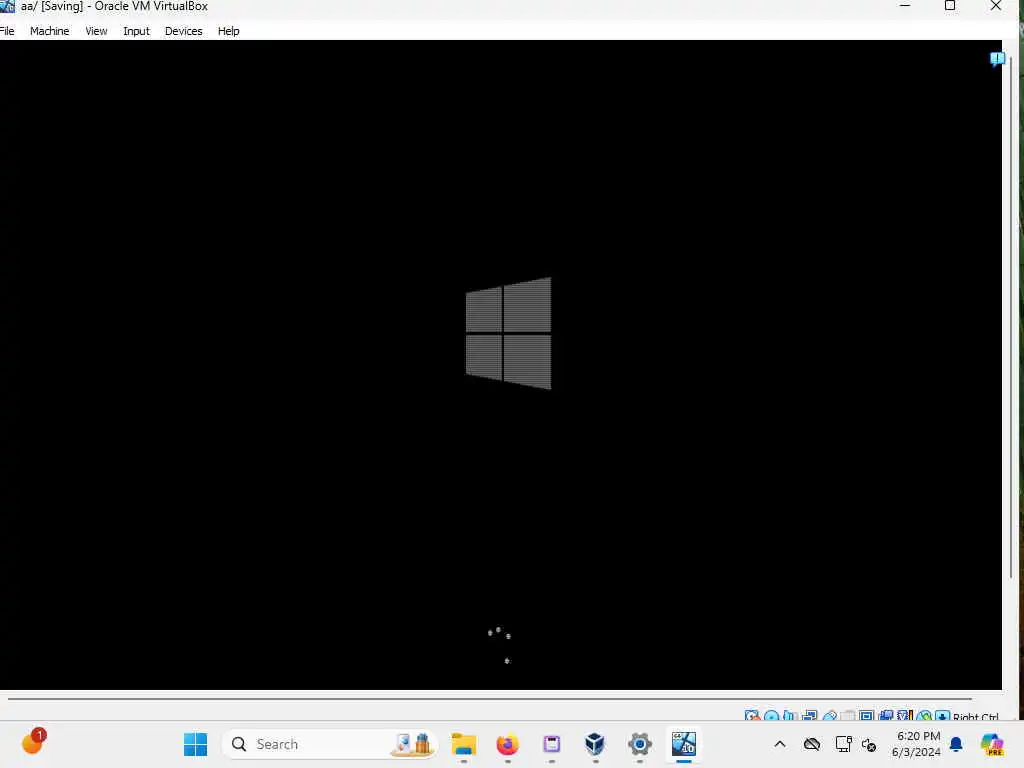1024x768 pixels.
Task: Open the File menu in VirtualBox
Action: pos(7,31)
